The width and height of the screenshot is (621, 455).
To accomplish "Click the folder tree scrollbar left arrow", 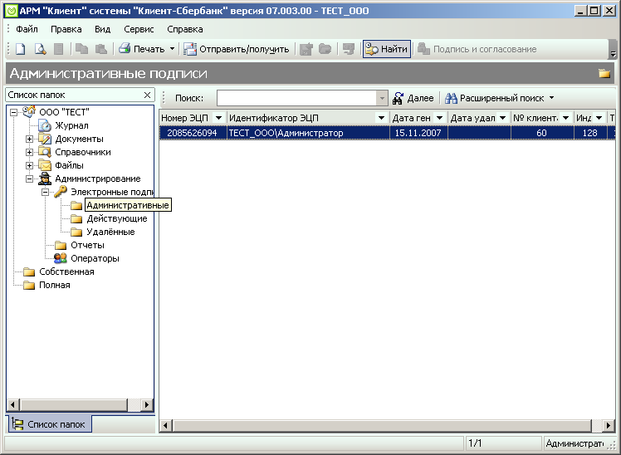I will [13, 405].
